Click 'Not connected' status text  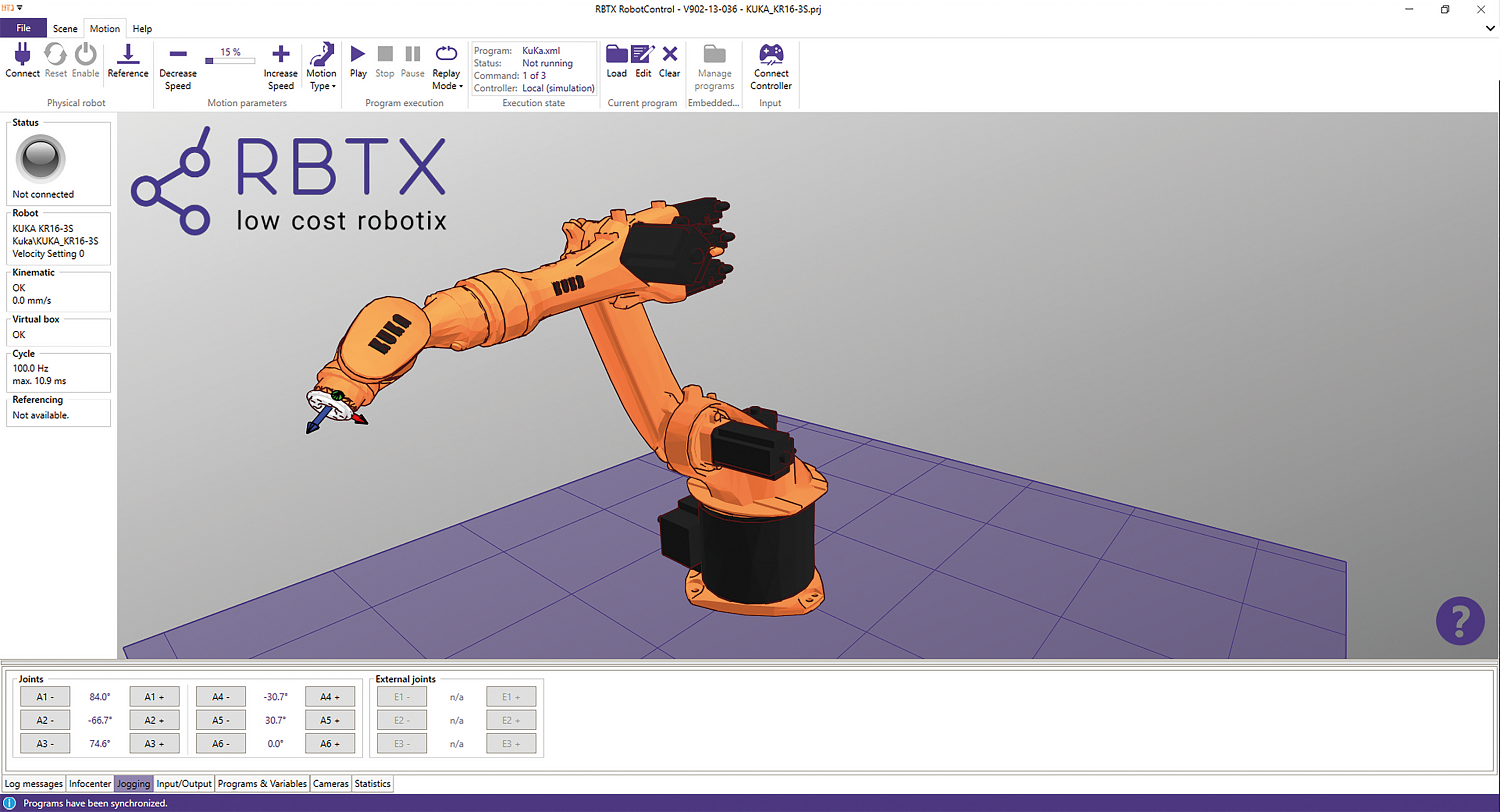click(x=43, y=194)
